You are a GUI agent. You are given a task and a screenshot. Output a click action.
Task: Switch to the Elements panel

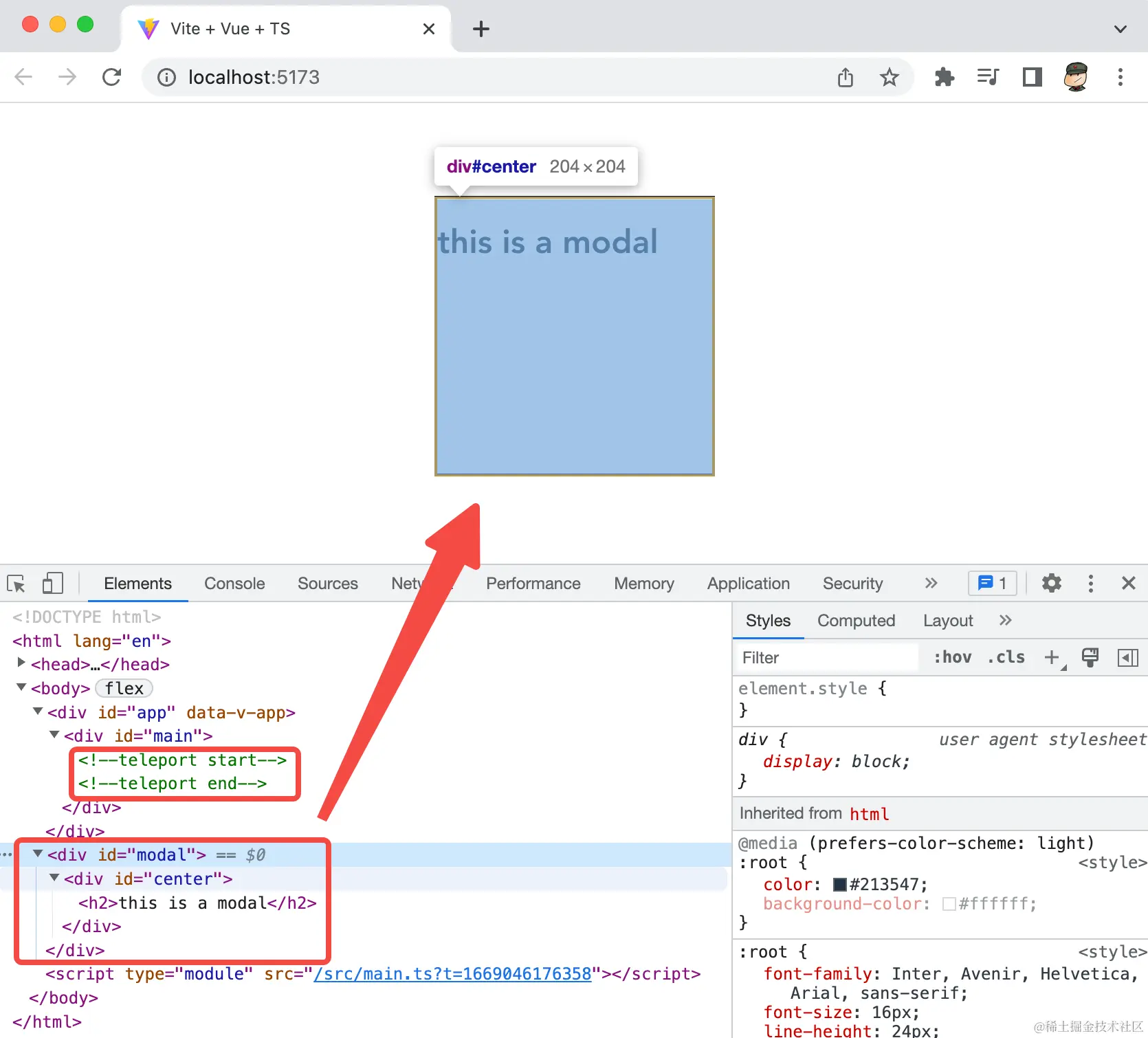[x=137, y=583]
